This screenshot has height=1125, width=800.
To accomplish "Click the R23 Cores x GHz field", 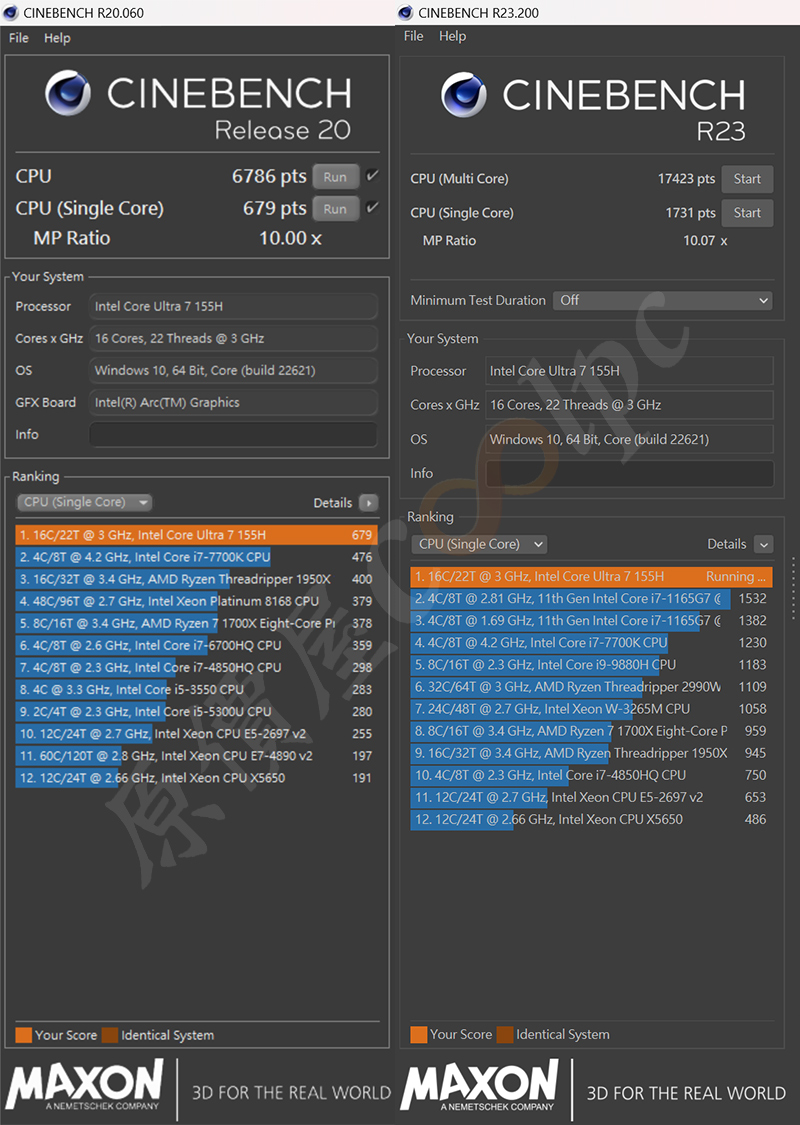I will (x=630, y=405).
